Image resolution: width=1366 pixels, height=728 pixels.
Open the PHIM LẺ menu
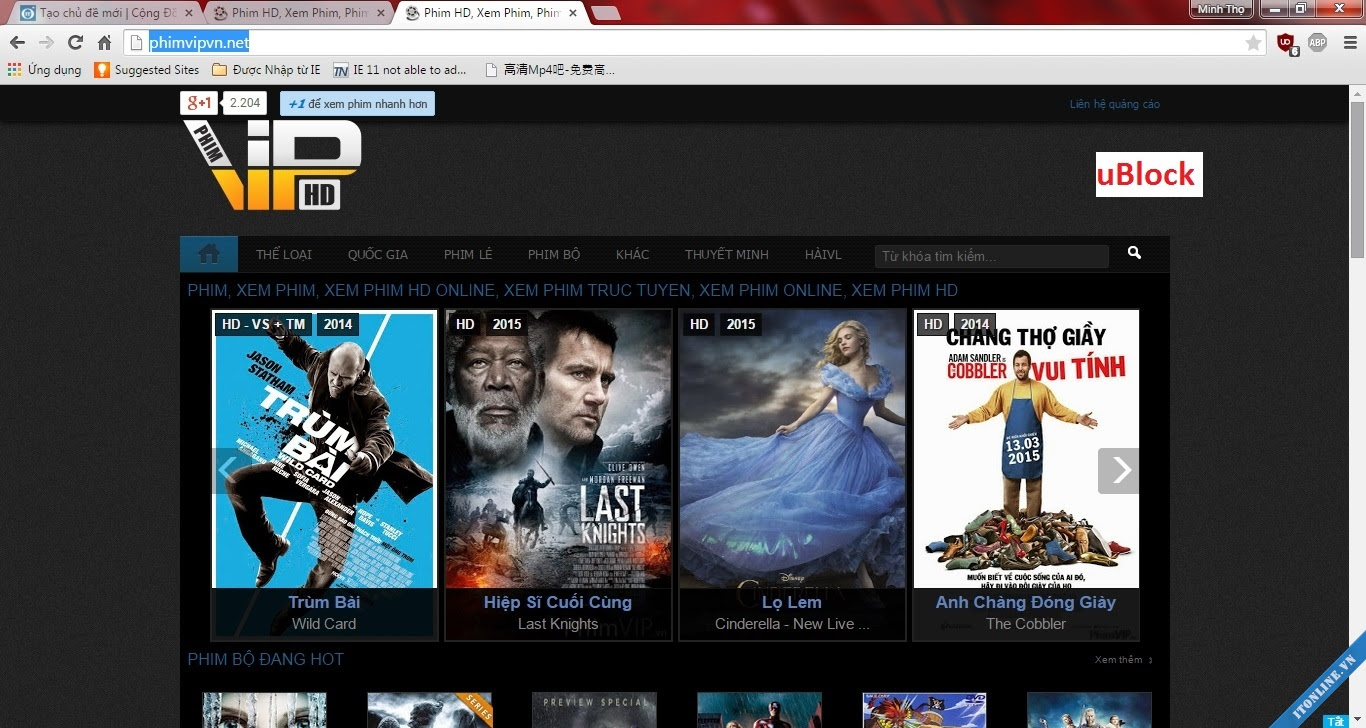pos(468,255)
